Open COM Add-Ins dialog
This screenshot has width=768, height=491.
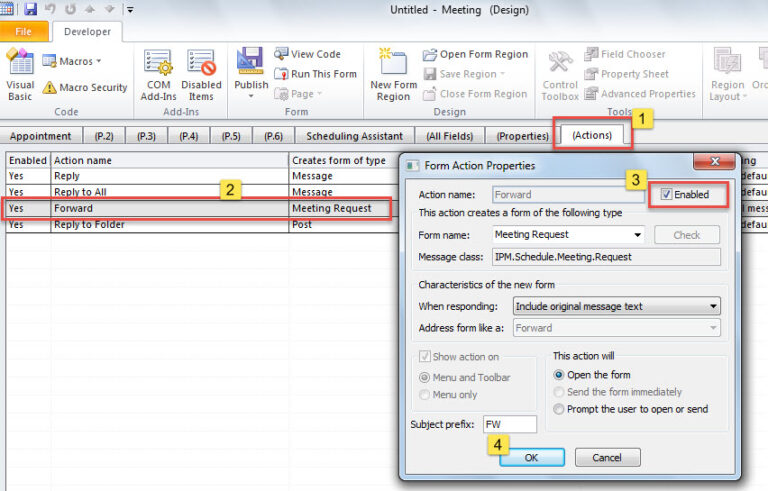point(158,75)
